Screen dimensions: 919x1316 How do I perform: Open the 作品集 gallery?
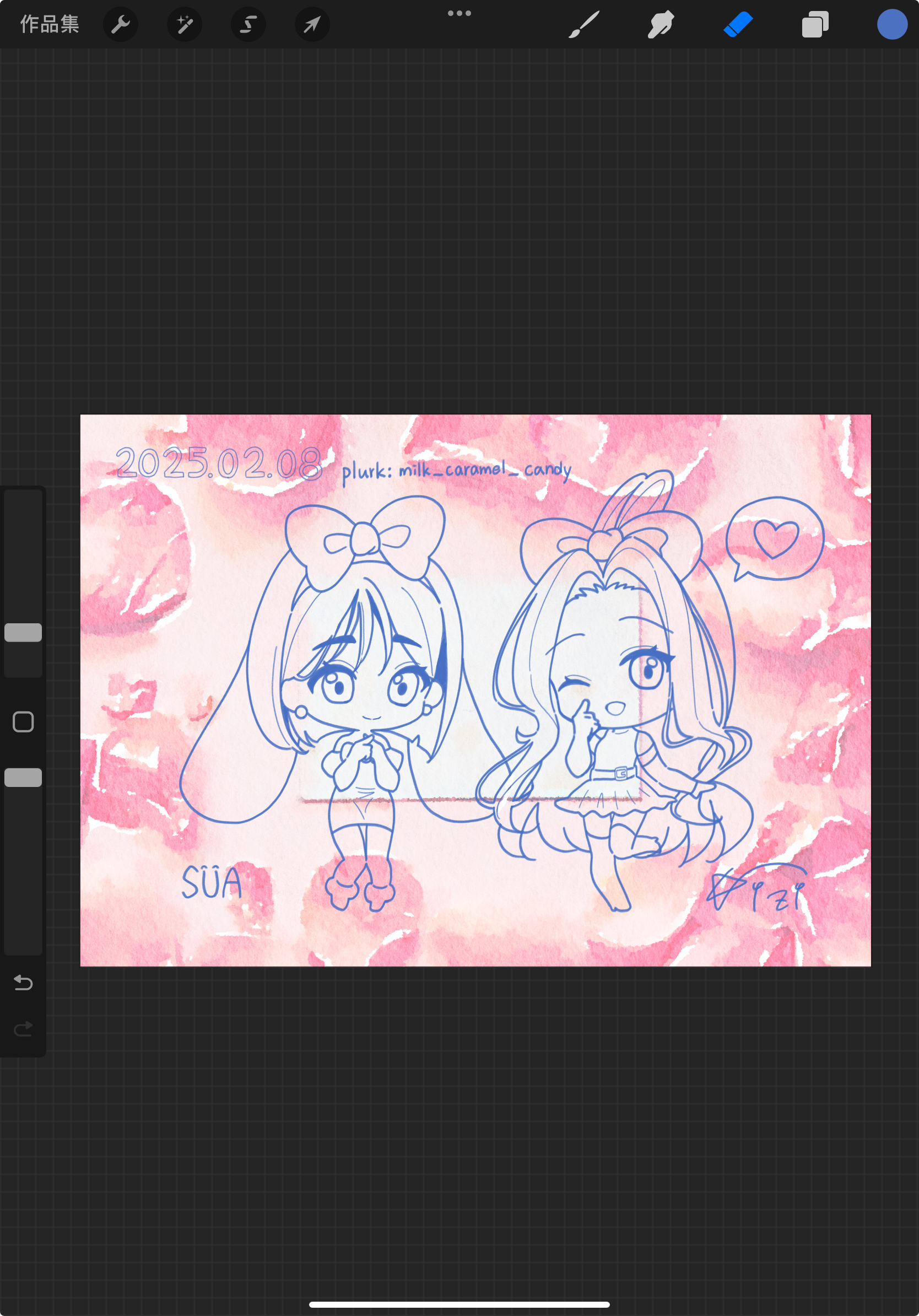(50, 24)
